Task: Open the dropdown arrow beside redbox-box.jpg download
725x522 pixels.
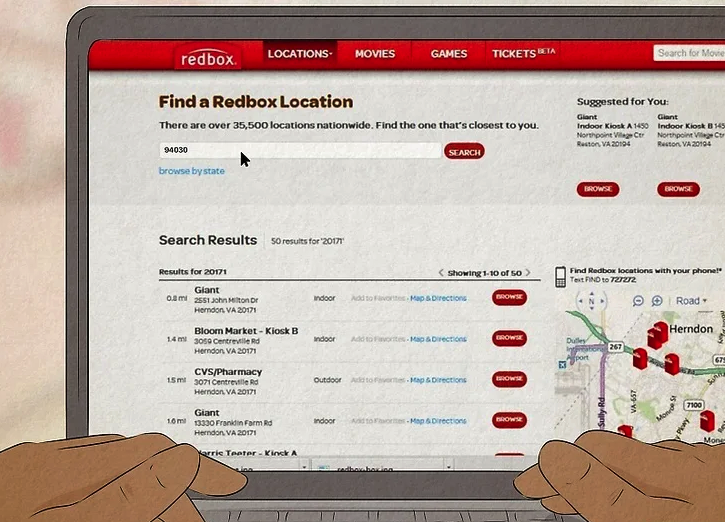Action: pos(448,467)
